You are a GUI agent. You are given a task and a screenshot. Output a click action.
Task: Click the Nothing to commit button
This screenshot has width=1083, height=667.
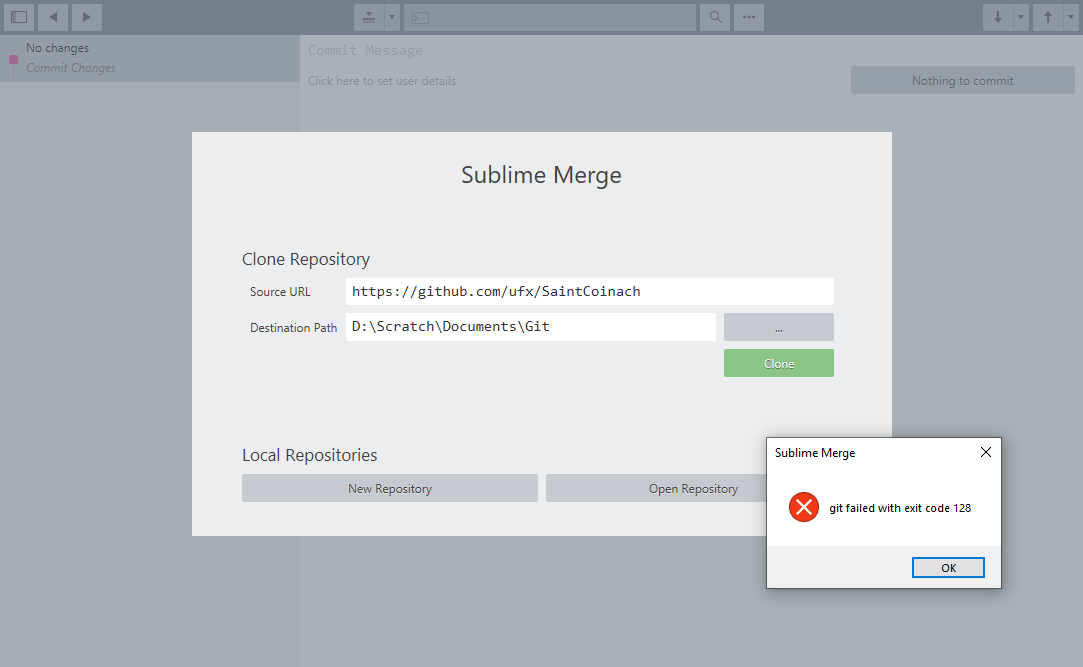tap(962, 80)
